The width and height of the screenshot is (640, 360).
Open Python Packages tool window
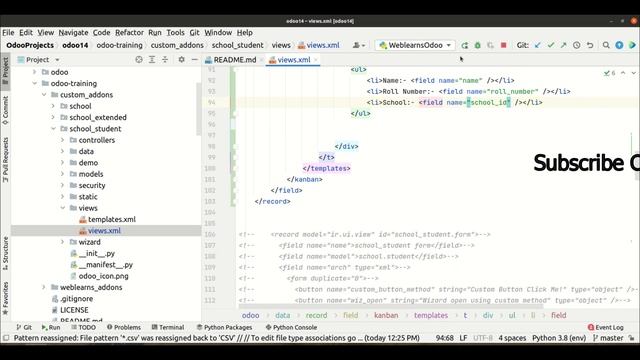coord(224,327)
